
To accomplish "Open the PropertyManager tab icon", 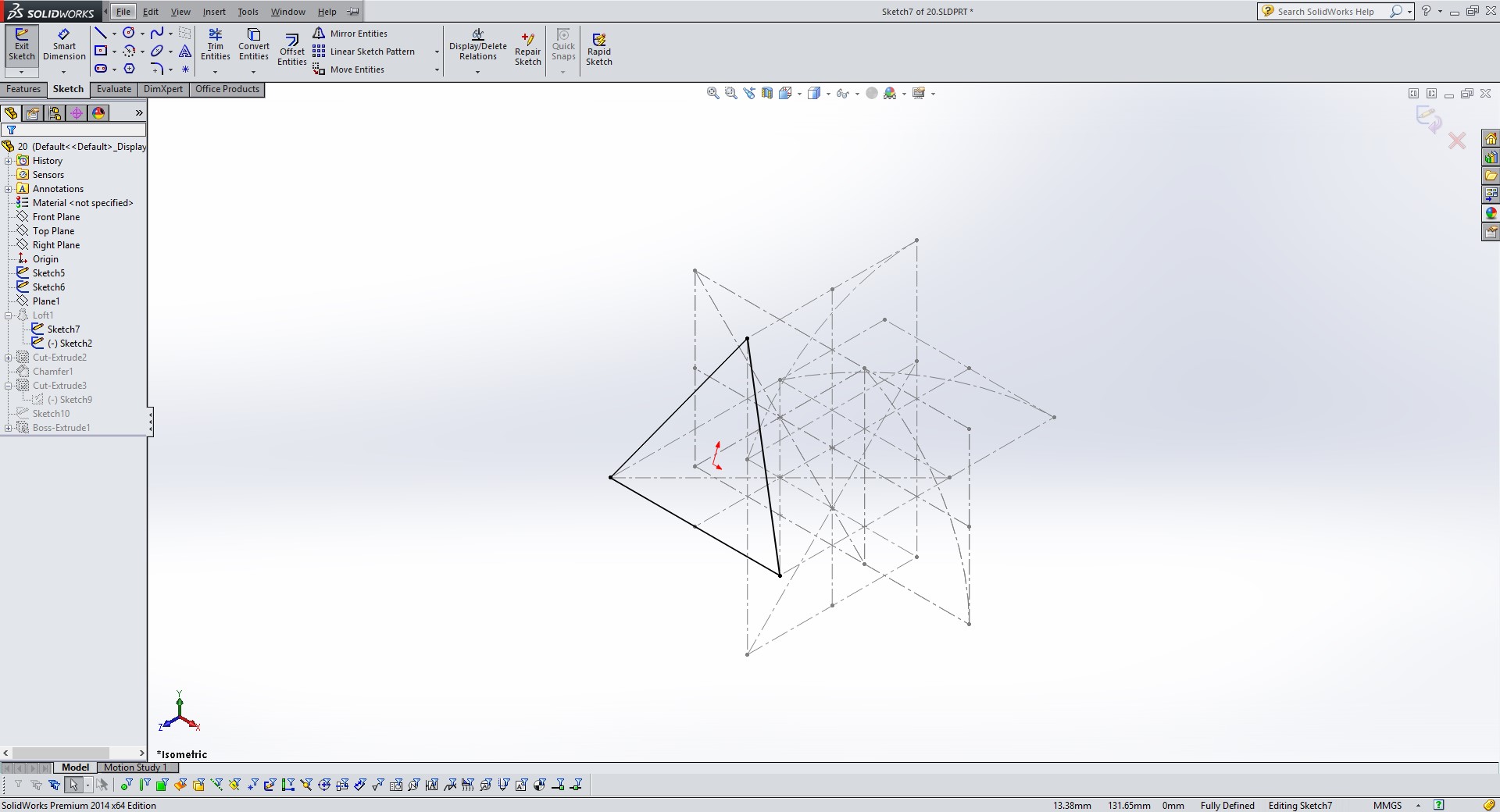I will (33, 113).
